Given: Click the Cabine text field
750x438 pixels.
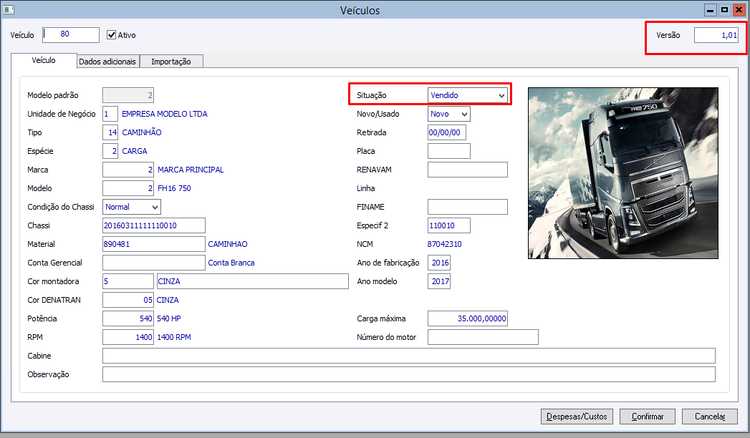Looking at the screenshot, I should (409, 356).
